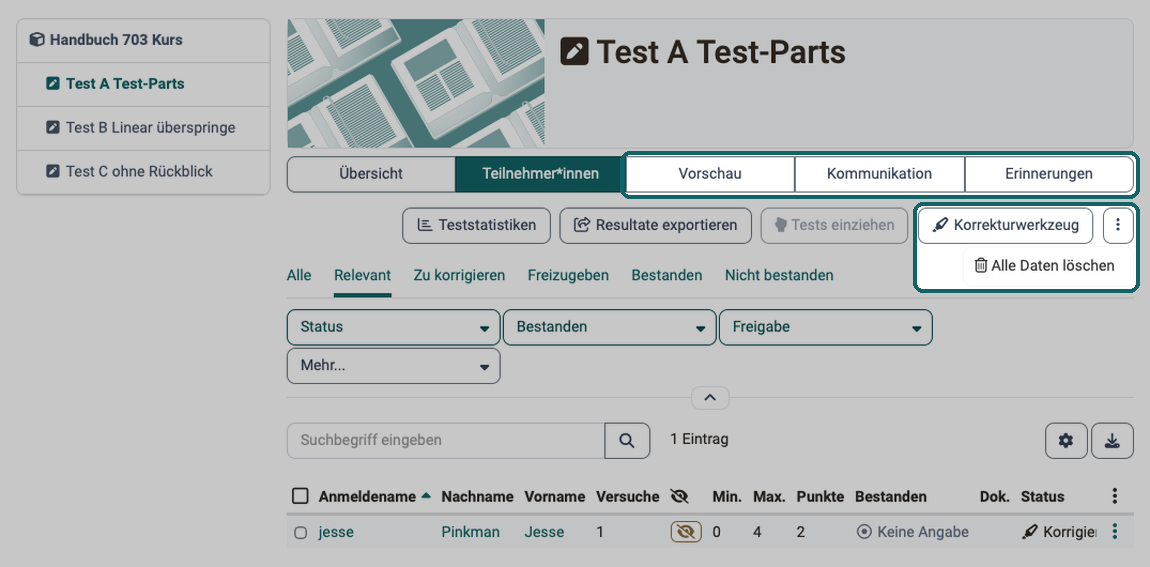This screenshot has height=567, width=1150.
Task: Show the Freizugeben filter
Action: click(x=568, y=275)
